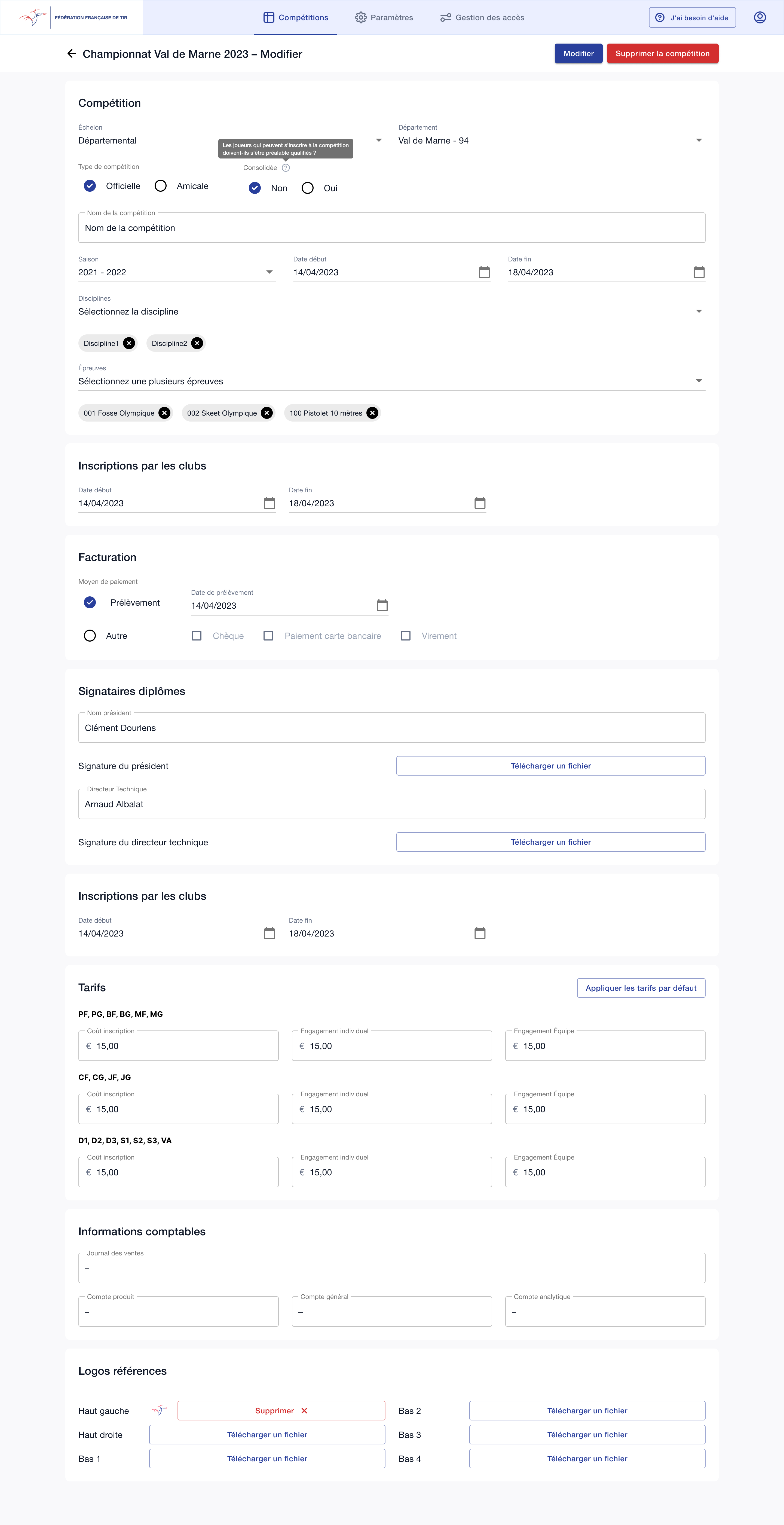Open the calendar for Date de prélèvement
This screenshot has height=1525, width=784.
pos(382,606)
